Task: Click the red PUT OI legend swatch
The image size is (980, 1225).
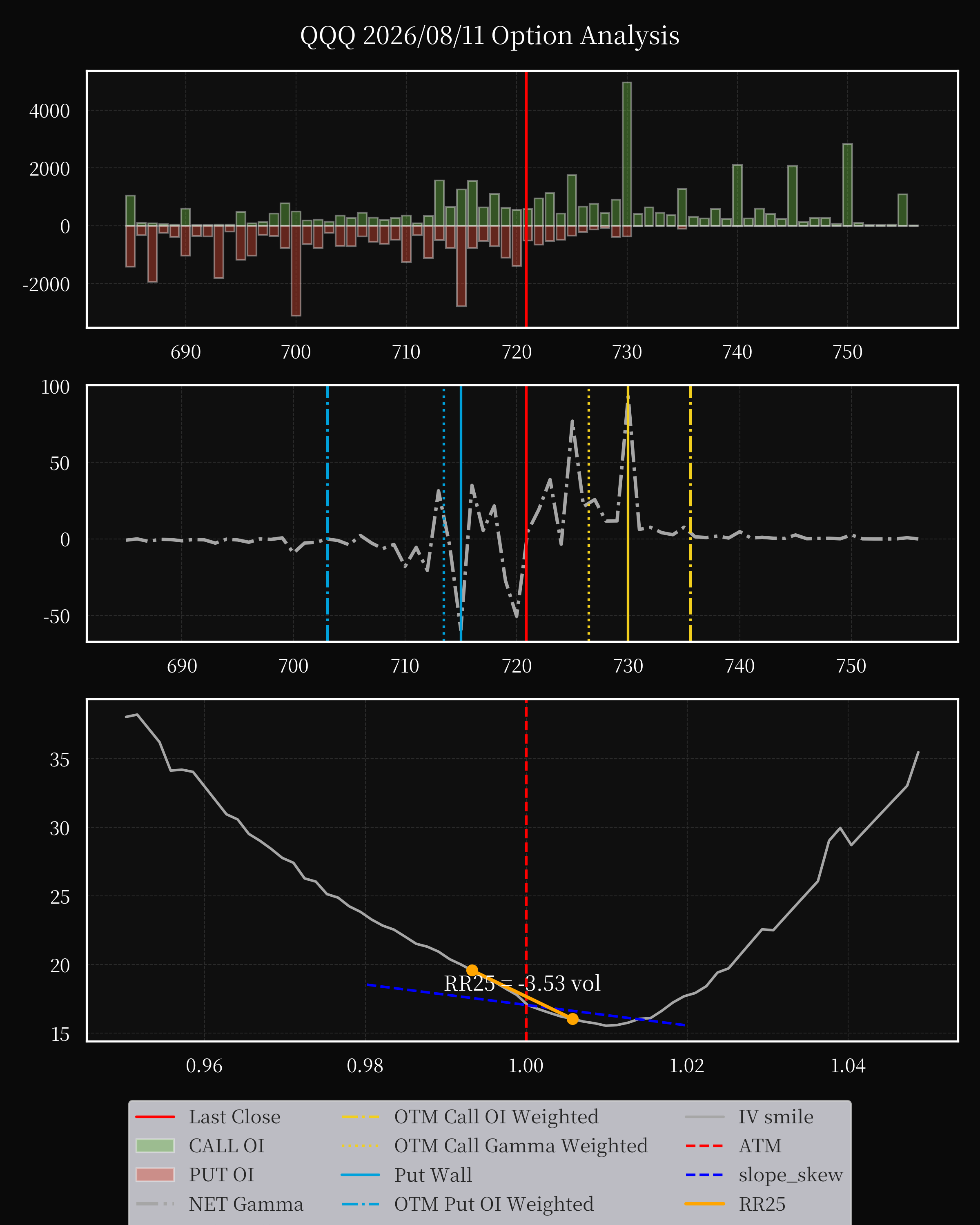Action: (155, 1174)
